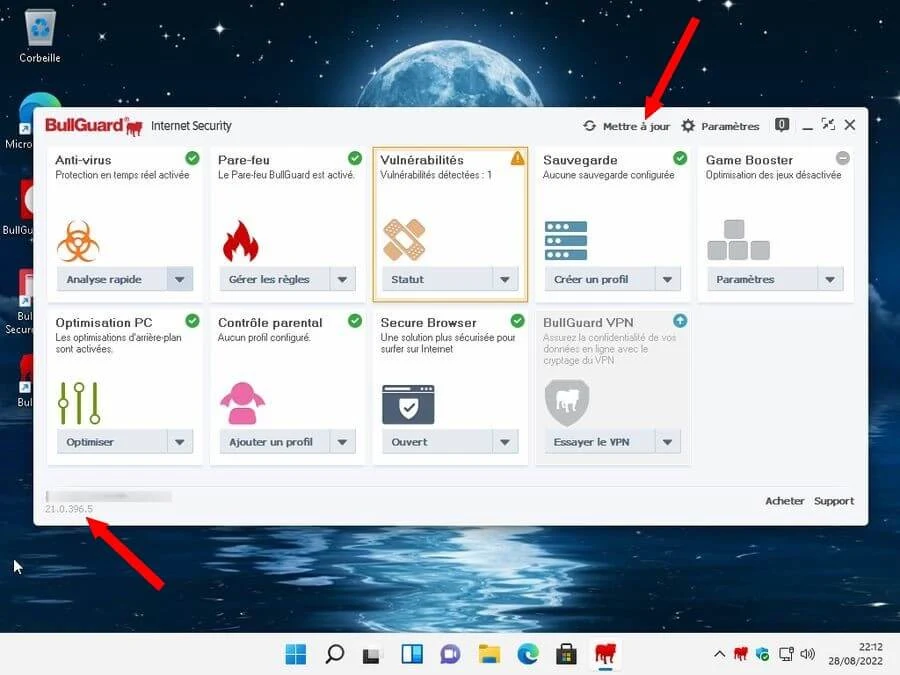The image size is (900, 675).
Task: Click the Contrôle parental card title
Action: [x=270, y=323]
